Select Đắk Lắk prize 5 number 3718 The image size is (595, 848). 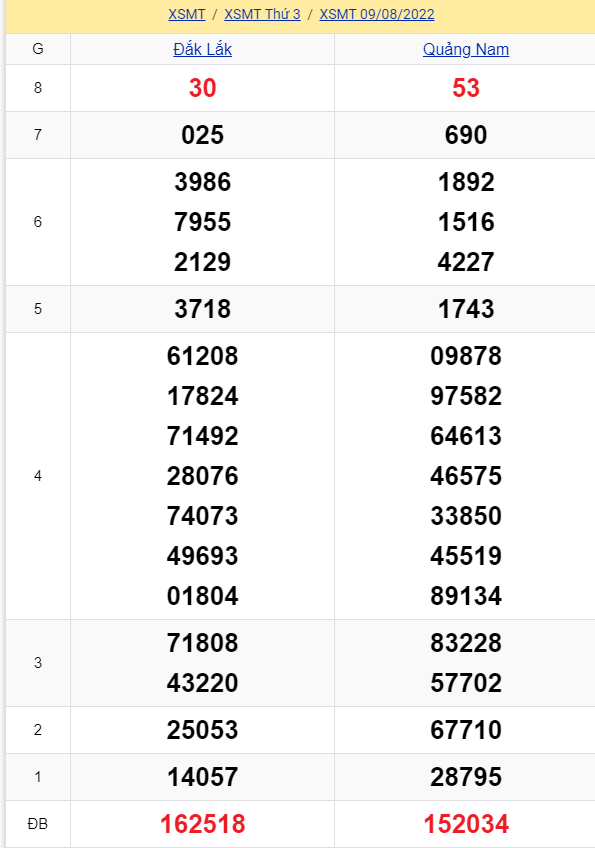click(202, 309)
